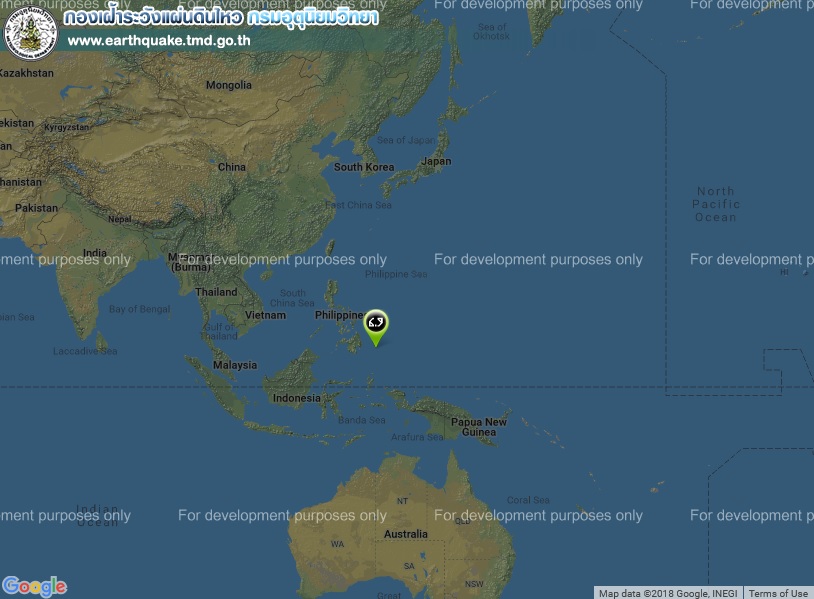Open the Google logo link
The image size is (814, 599).
(34, 587)
